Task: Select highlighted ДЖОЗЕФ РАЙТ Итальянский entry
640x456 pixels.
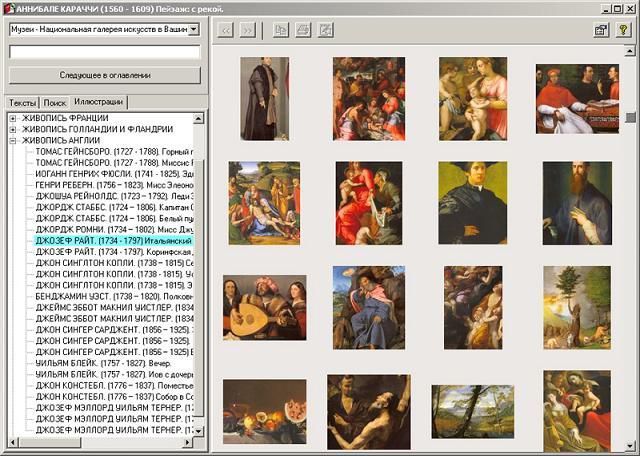Action: pos(112,241)
